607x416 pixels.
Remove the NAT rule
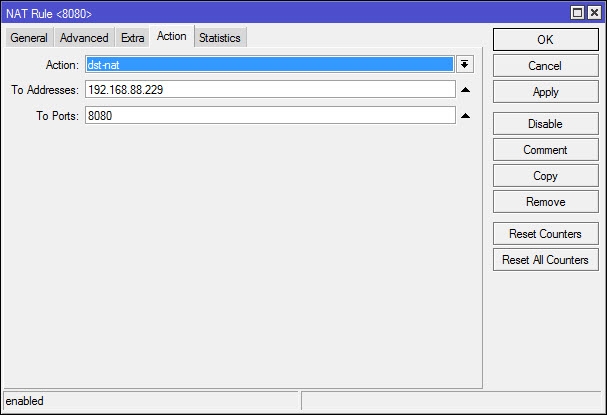[x=545, y=202]
